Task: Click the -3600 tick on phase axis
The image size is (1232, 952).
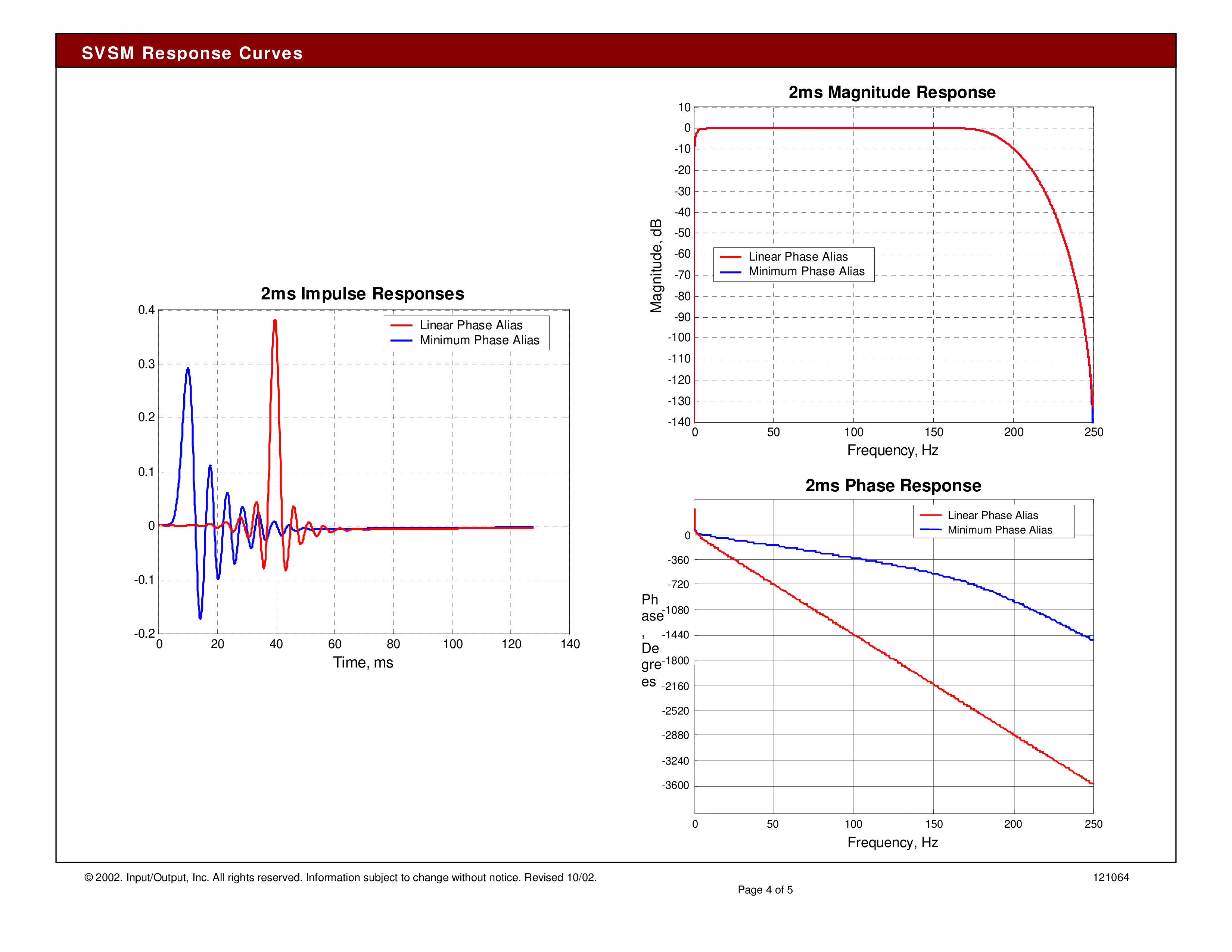Action: coord(675,785)
